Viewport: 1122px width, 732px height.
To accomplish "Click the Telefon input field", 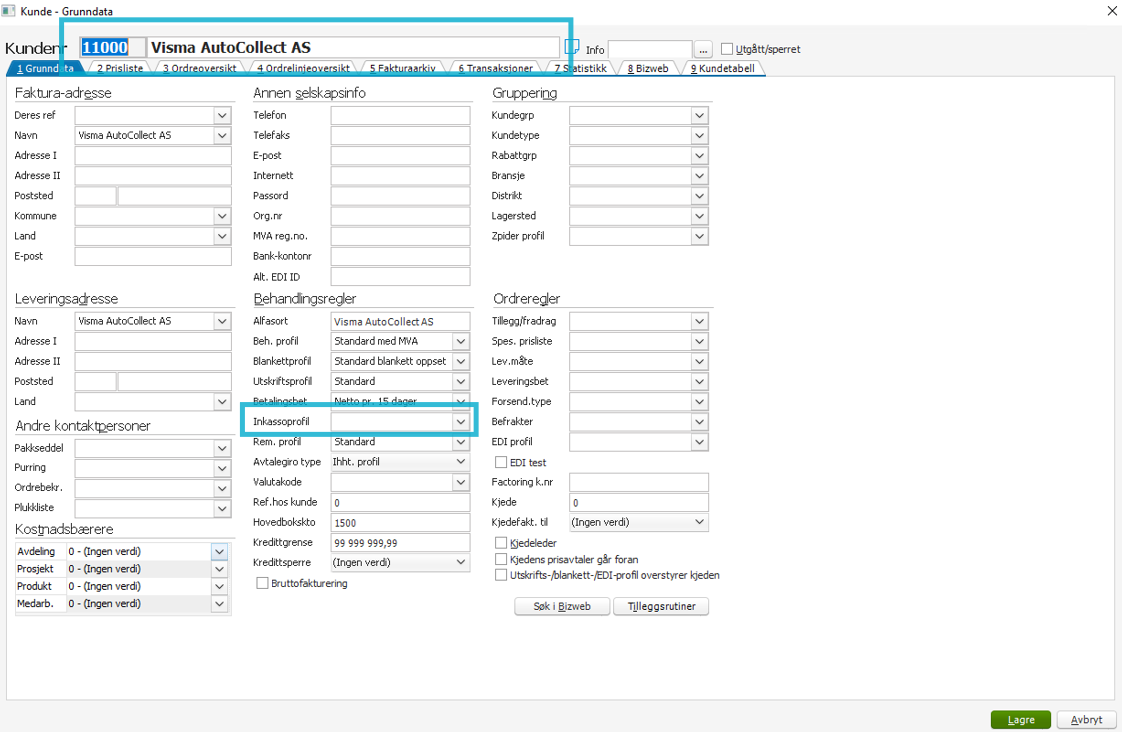I will click(400, 115).
